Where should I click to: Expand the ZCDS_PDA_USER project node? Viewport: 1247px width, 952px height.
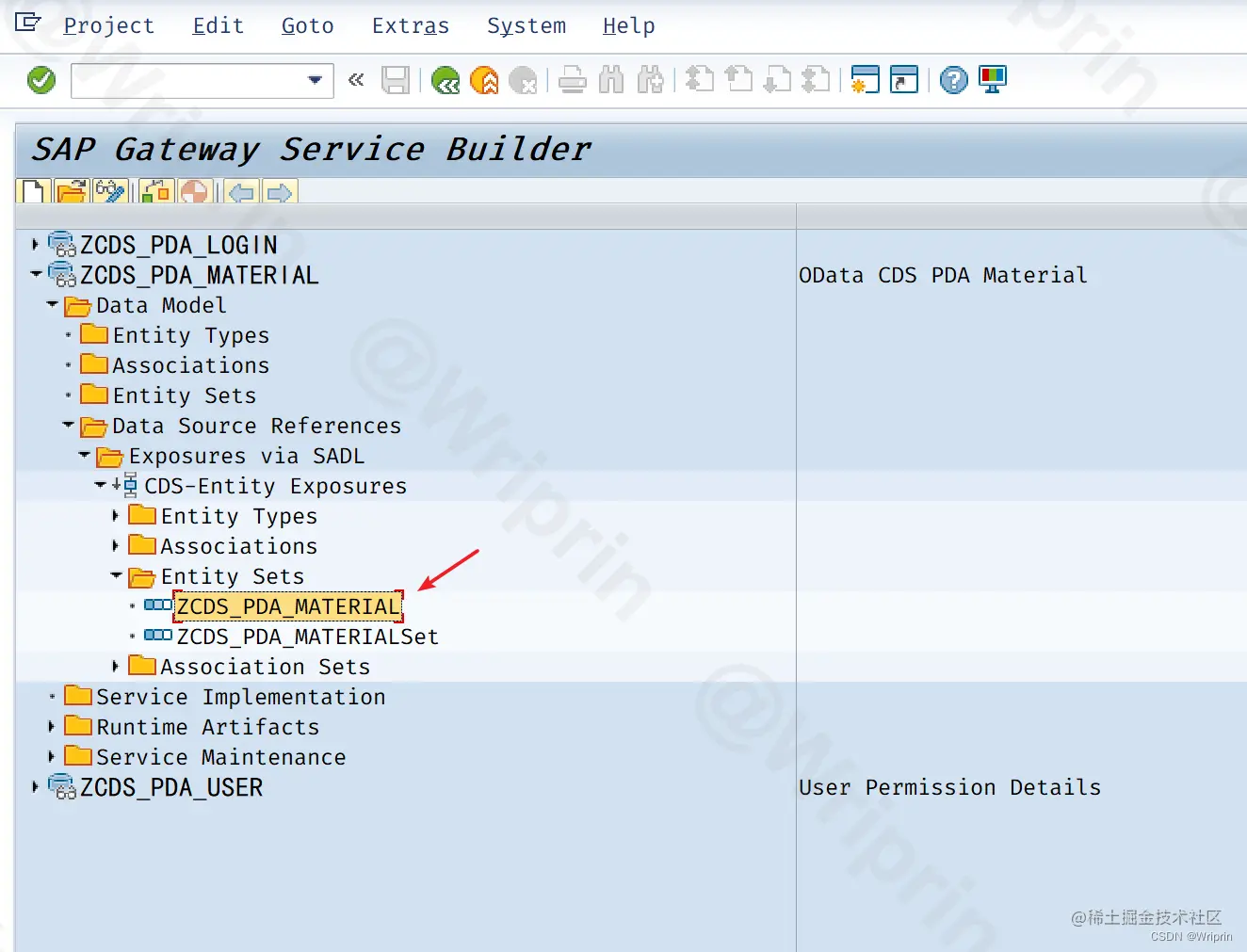[36, 787]
